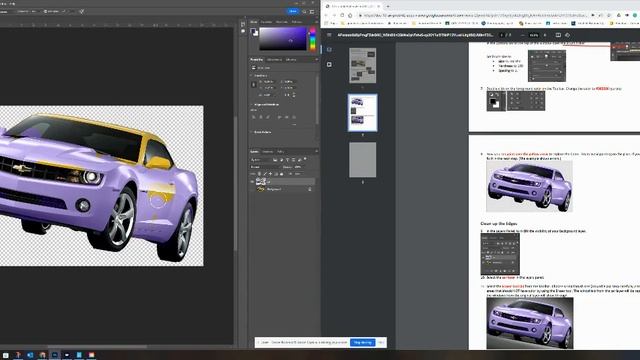The height and width of the screenshot is (360, 640).
Task: Click the PDF zoom in plus button
Action: click(545, 35)
